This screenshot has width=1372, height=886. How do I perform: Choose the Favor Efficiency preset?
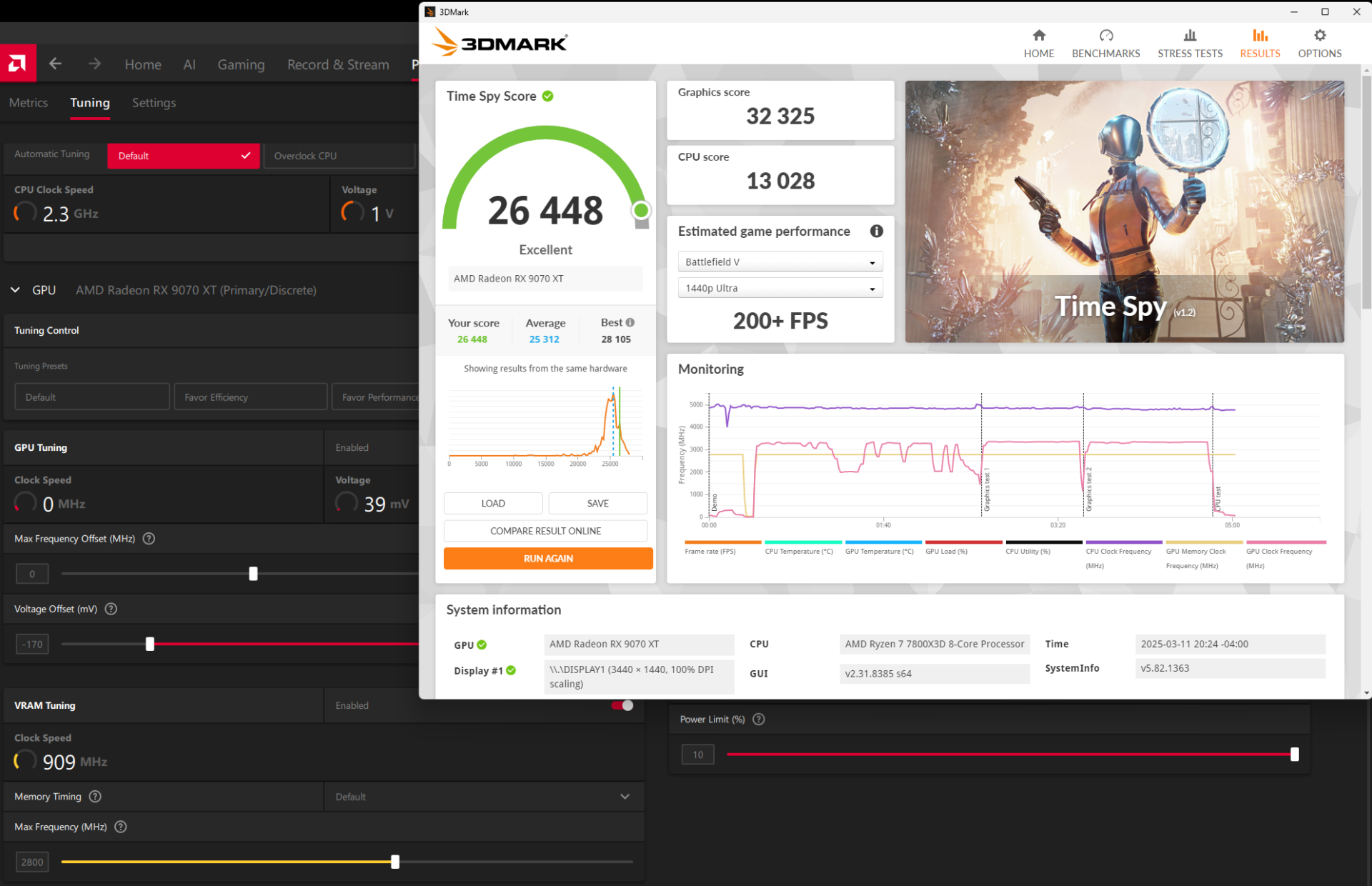[x=250, y=397]
